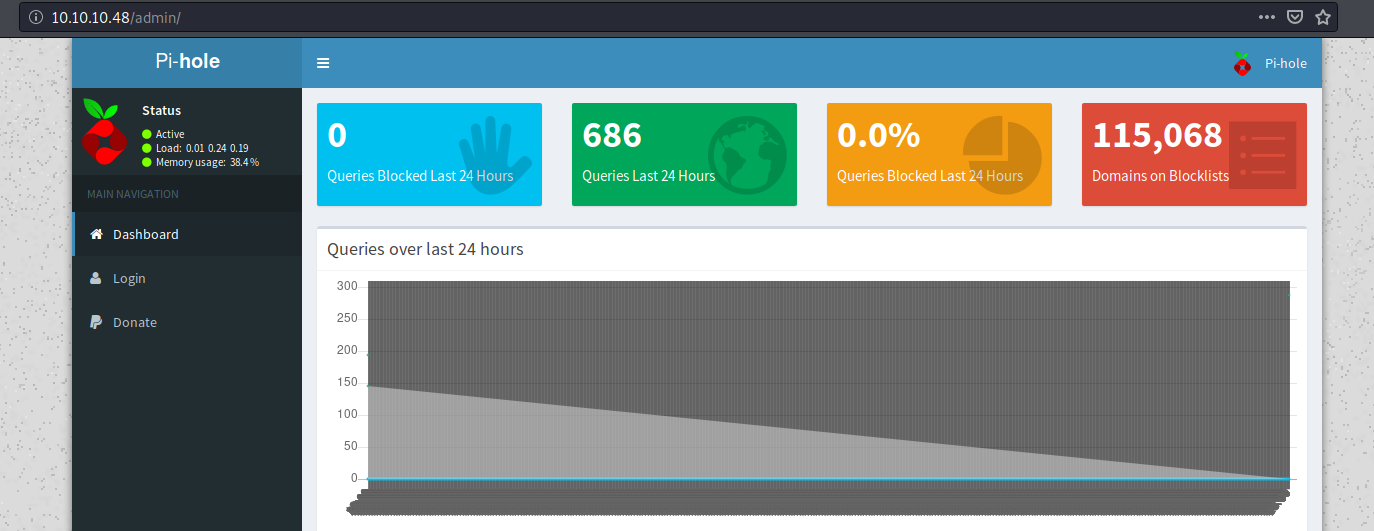Toggle the sidebar hamburger menu

point(323,63)
